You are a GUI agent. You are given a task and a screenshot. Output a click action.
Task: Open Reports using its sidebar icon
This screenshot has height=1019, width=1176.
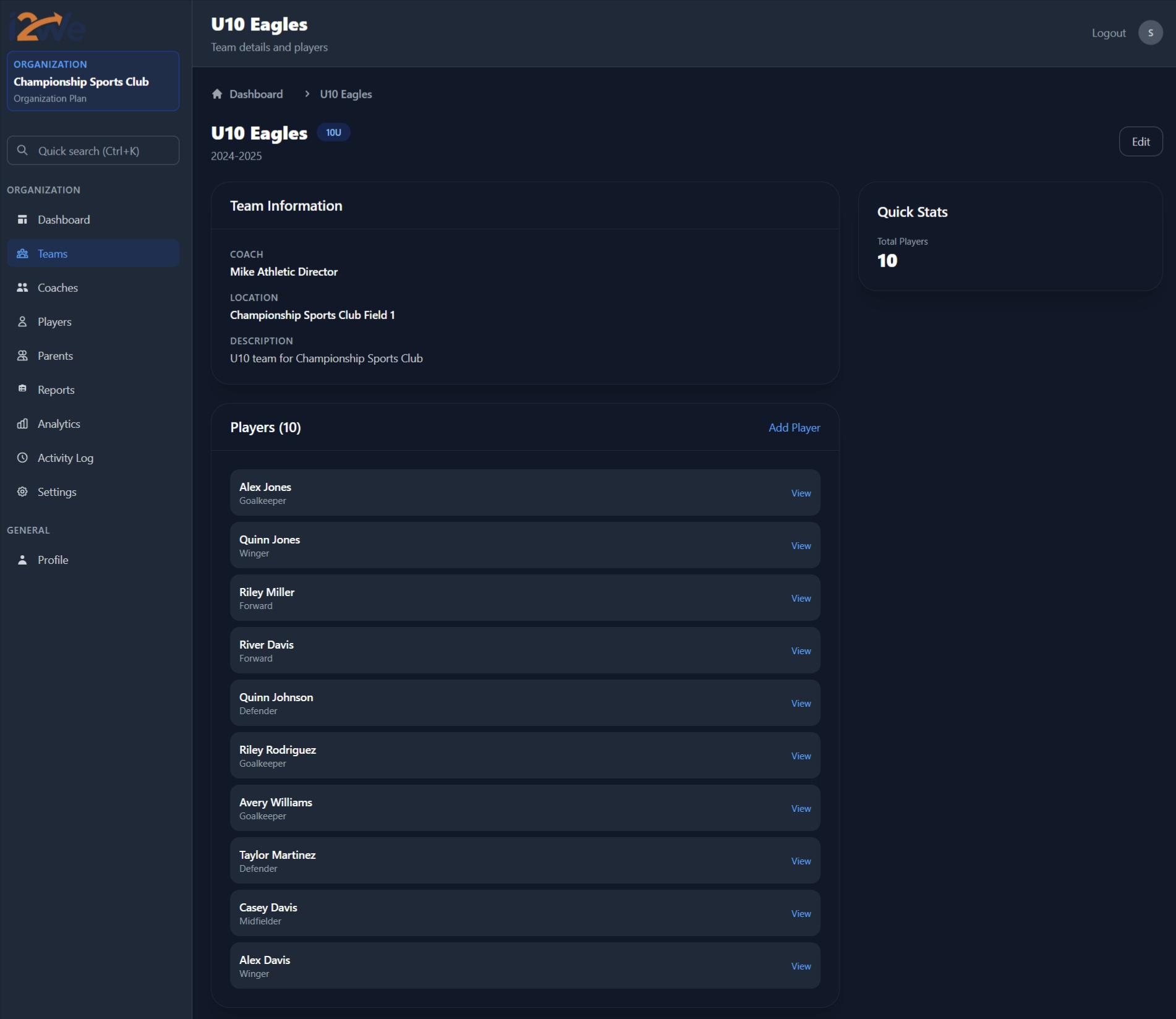[23, 389]
